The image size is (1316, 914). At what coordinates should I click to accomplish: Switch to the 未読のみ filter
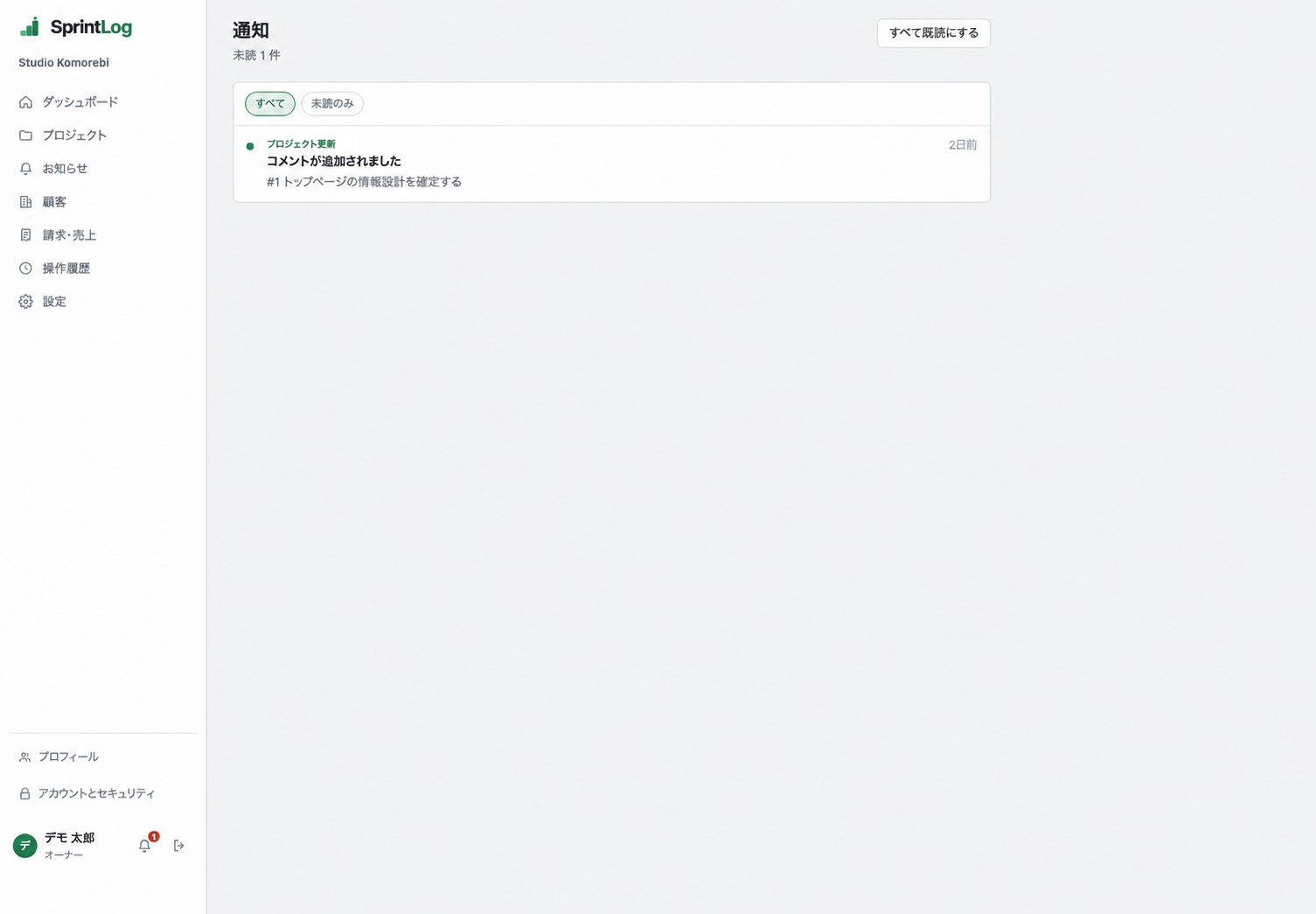[332, 103]
